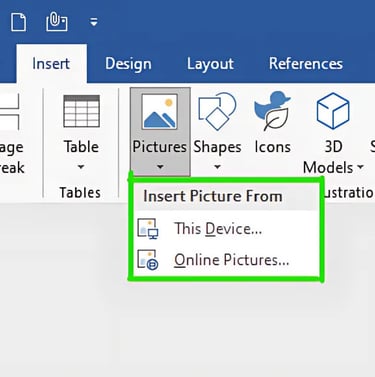
Task: Click the Online Pictures globe icon
Action: point(148,260)
